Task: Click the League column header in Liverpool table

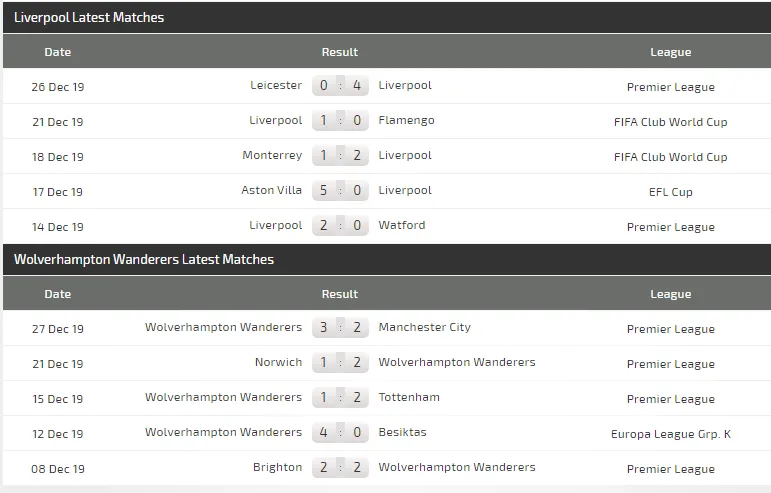Action: [670, 52]
